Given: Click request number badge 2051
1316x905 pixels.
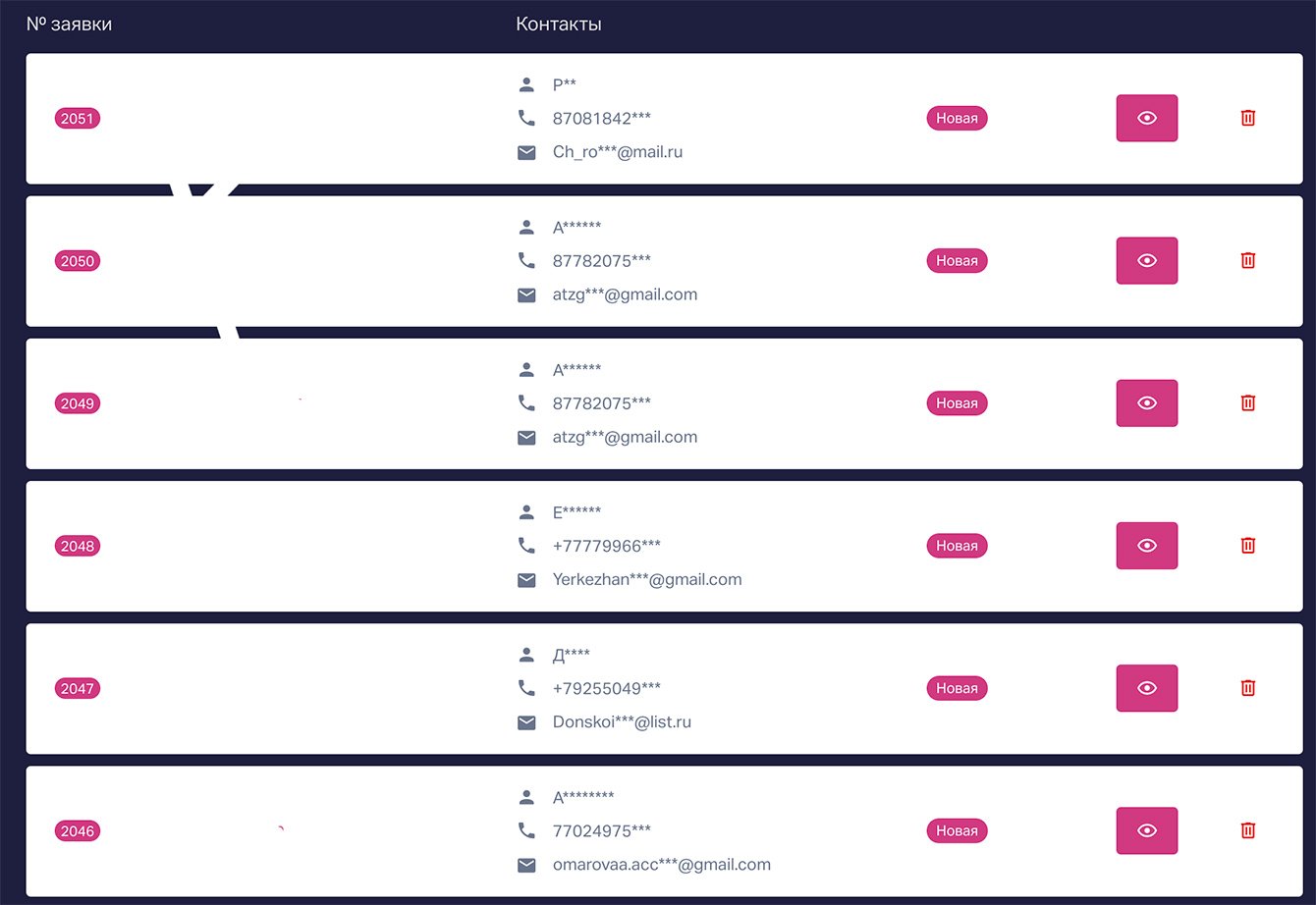Looking at the screenshot, I should 77,119.
